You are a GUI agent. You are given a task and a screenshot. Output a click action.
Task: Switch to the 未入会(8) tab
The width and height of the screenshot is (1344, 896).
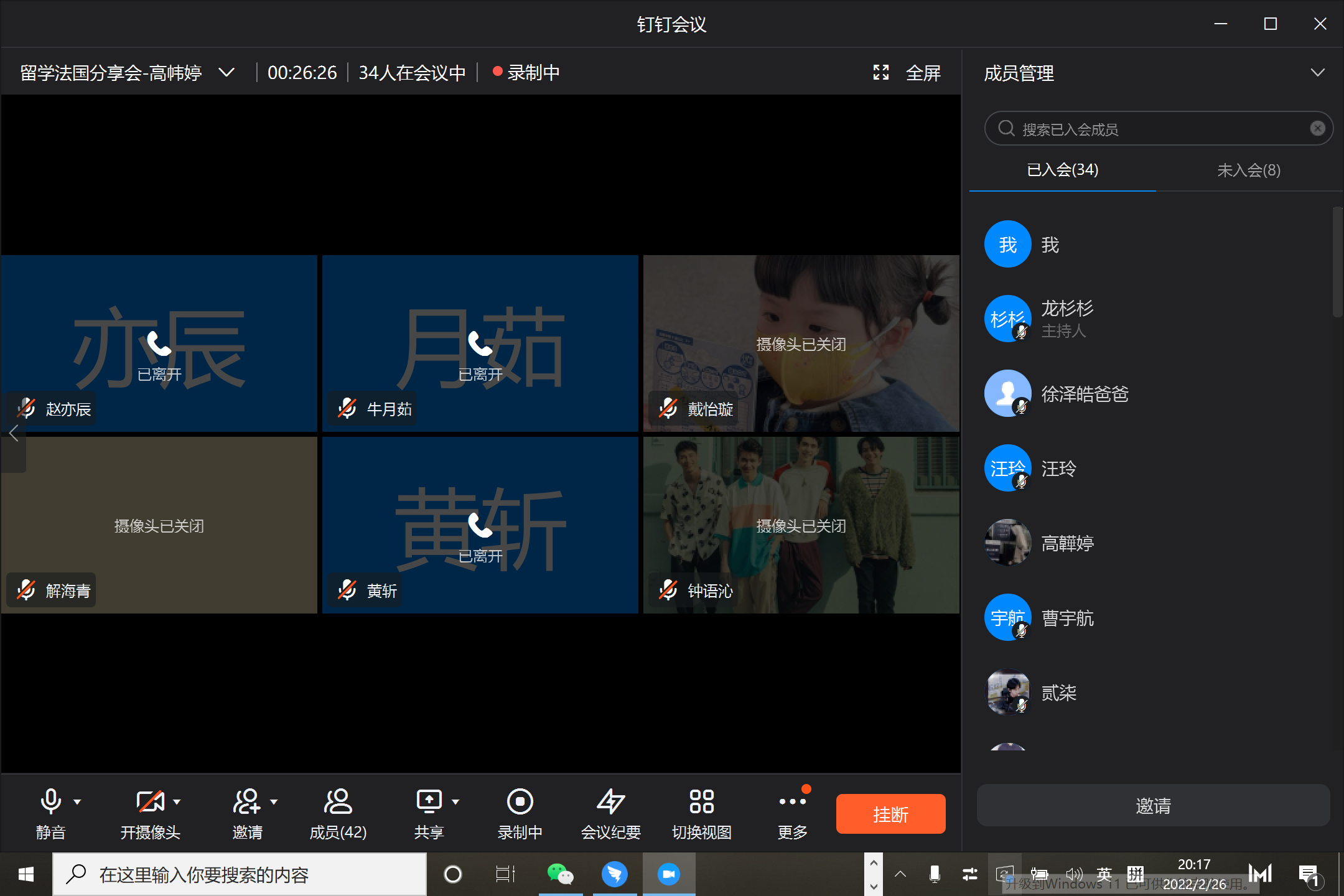tap(1248, 170)
